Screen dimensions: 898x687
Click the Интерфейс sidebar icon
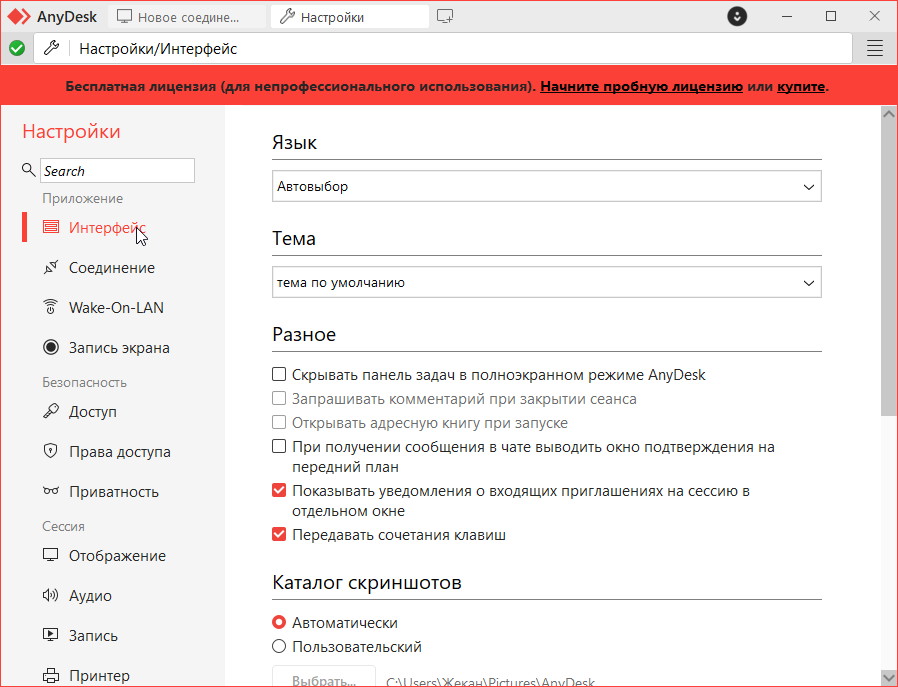pos(51,227)
